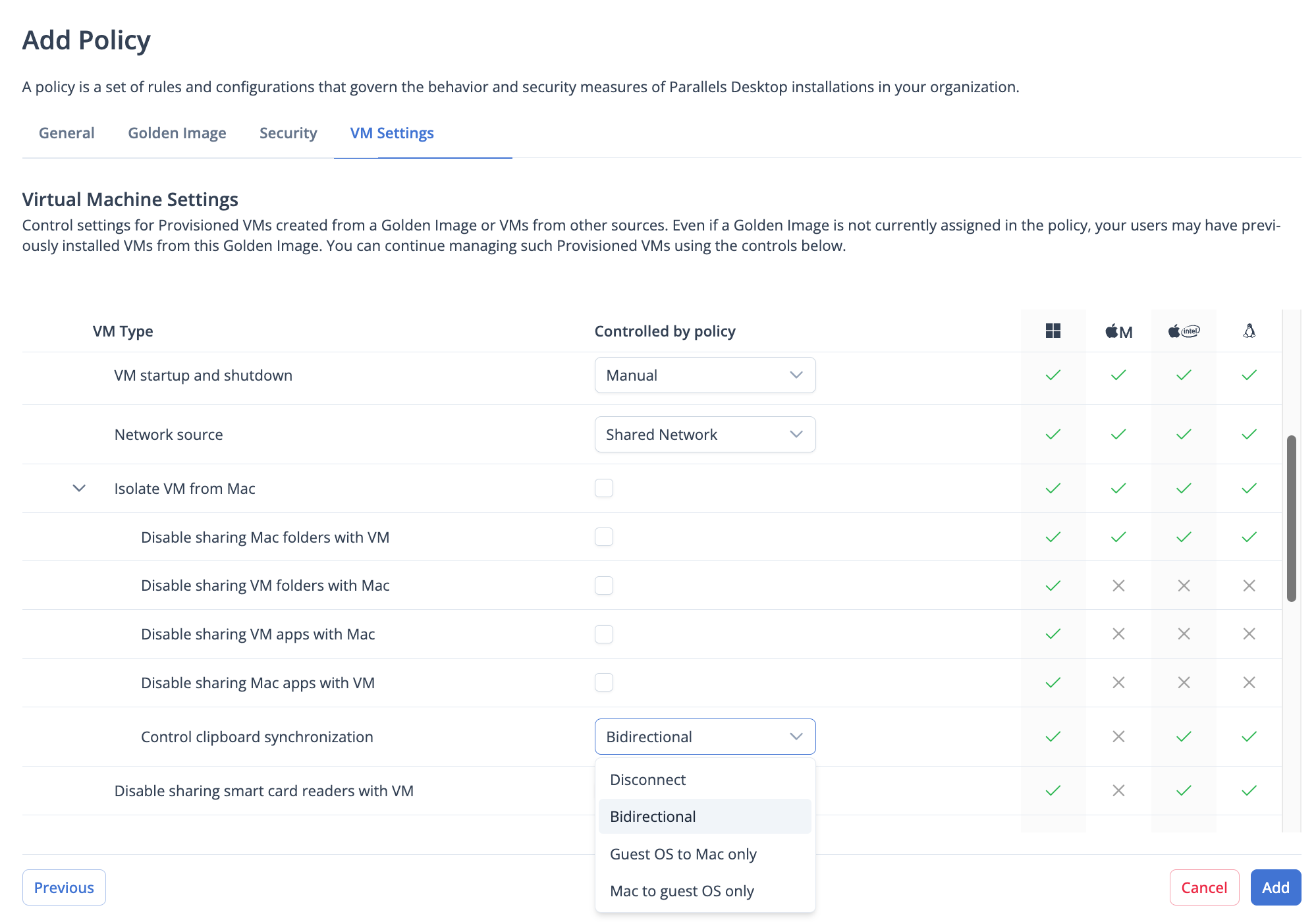Open the VM startup and shutdown Manual dropdown

[x=705, y=375]
